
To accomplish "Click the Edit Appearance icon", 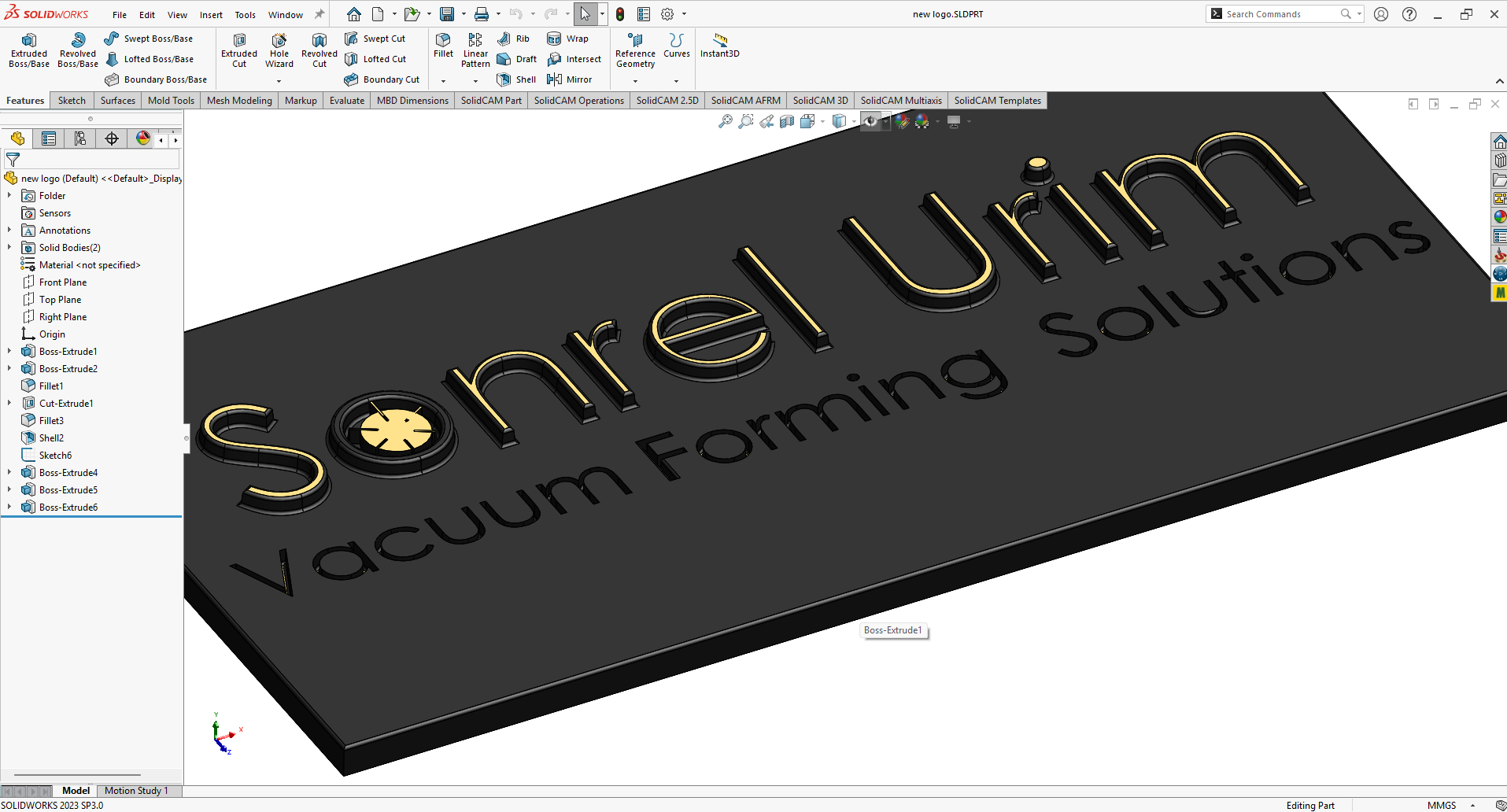I will pos(902,121).
